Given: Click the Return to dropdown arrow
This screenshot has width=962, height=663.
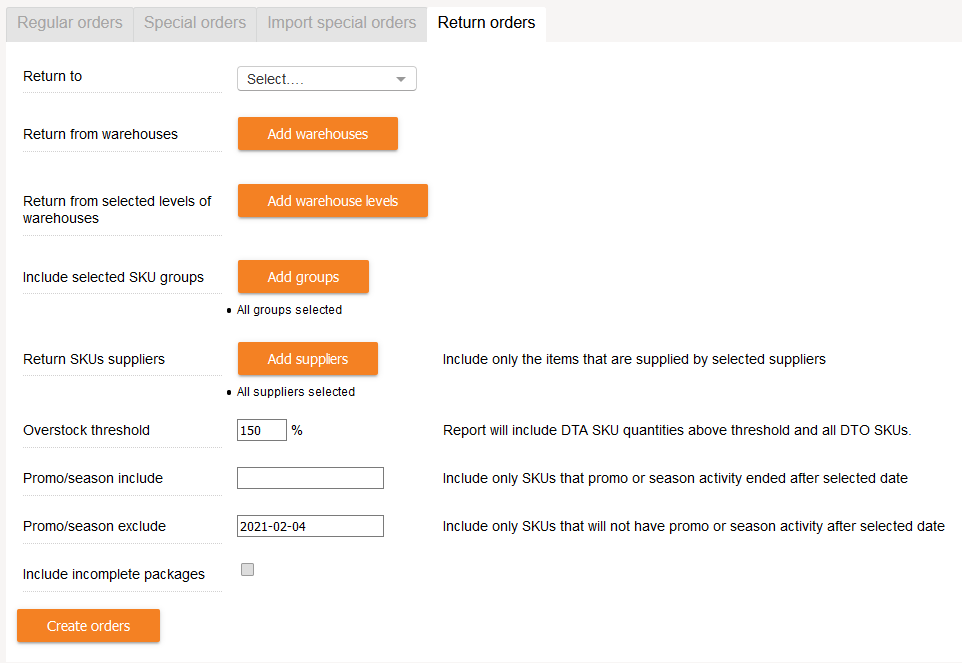Looking at the screenshot, I should tap(401, 79).
